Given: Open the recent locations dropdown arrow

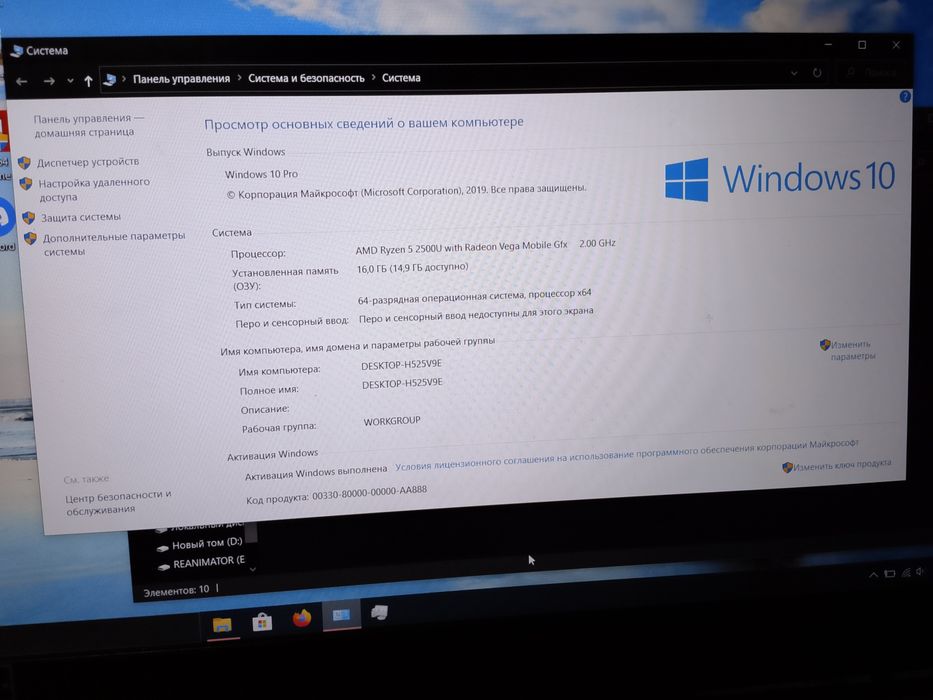Looking at the screenshot, I should click(x=70, y=80).
